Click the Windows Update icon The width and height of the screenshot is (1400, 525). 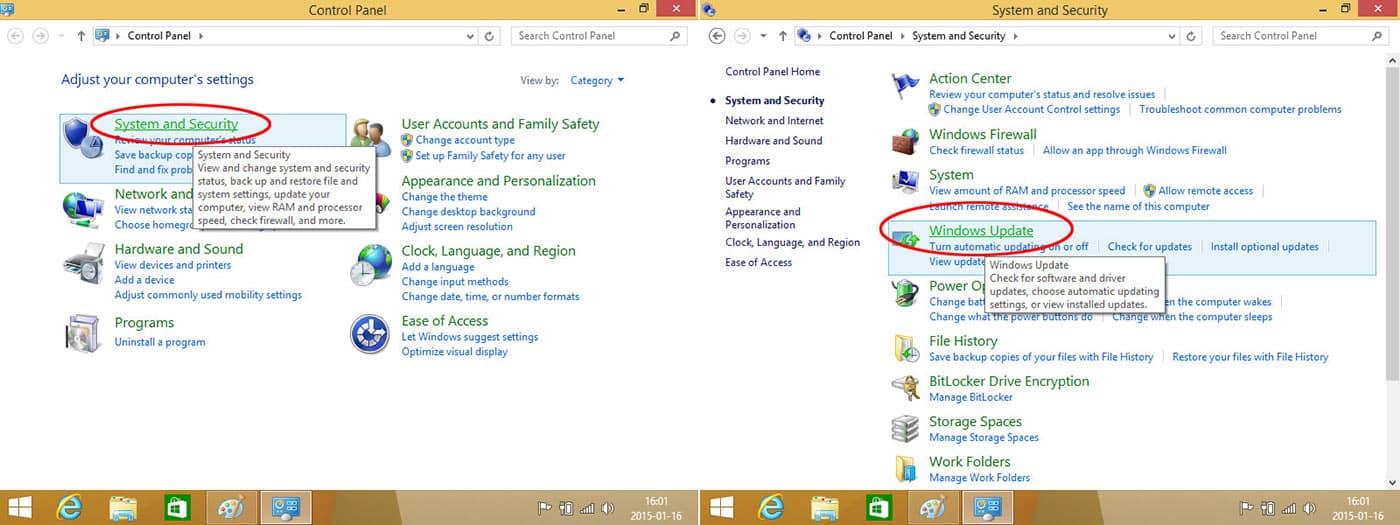(x=906, y=240)
